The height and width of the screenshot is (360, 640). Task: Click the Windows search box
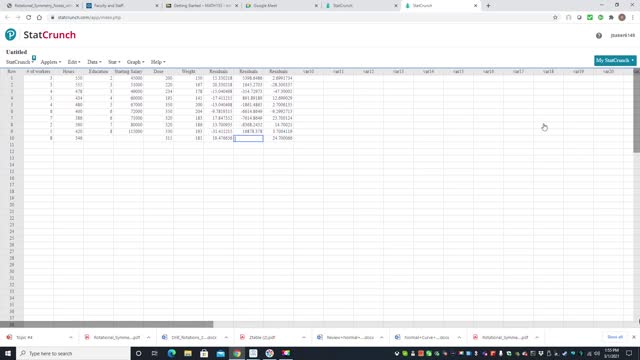pos(73,353)
